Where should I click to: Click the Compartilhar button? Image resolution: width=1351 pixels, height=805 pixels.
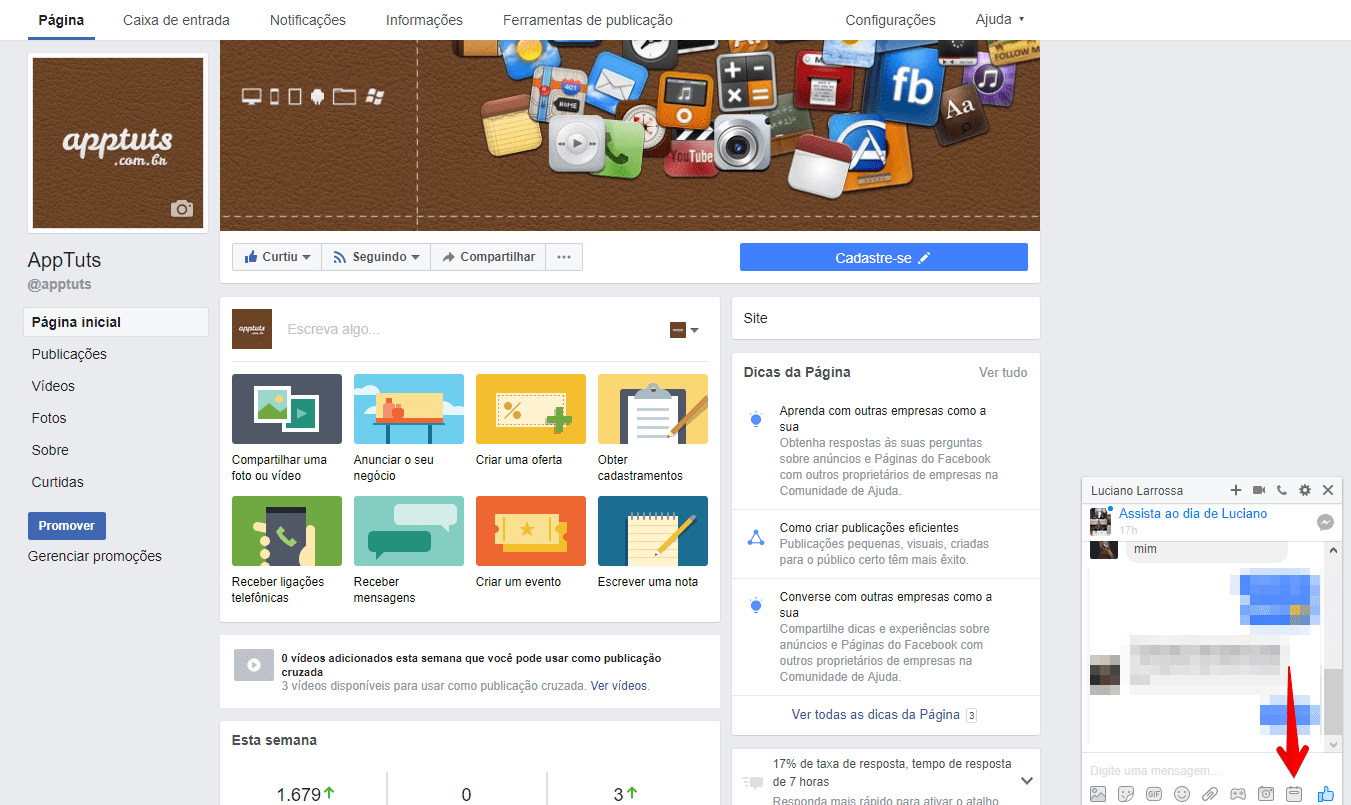[488, 257]
